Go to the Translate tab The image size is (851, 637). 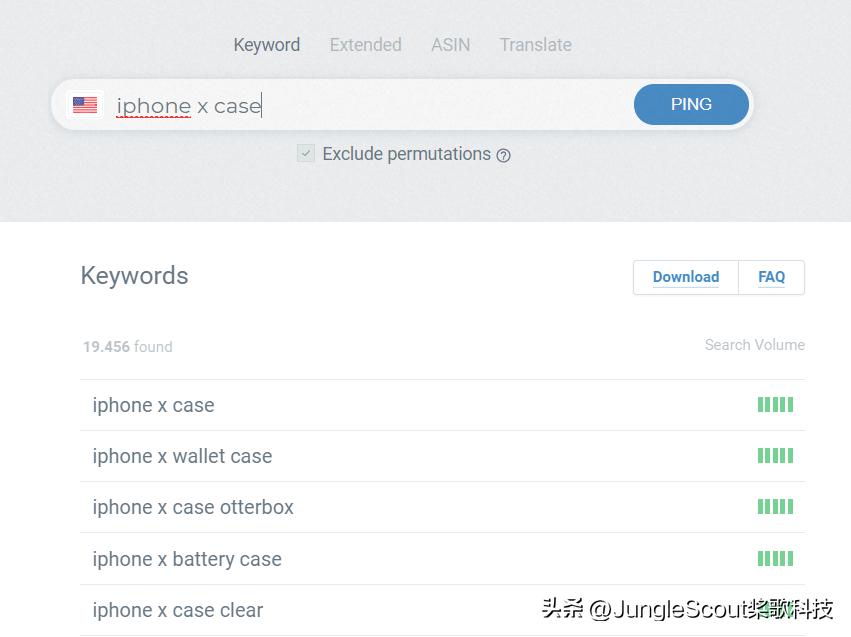coord(535,45)
